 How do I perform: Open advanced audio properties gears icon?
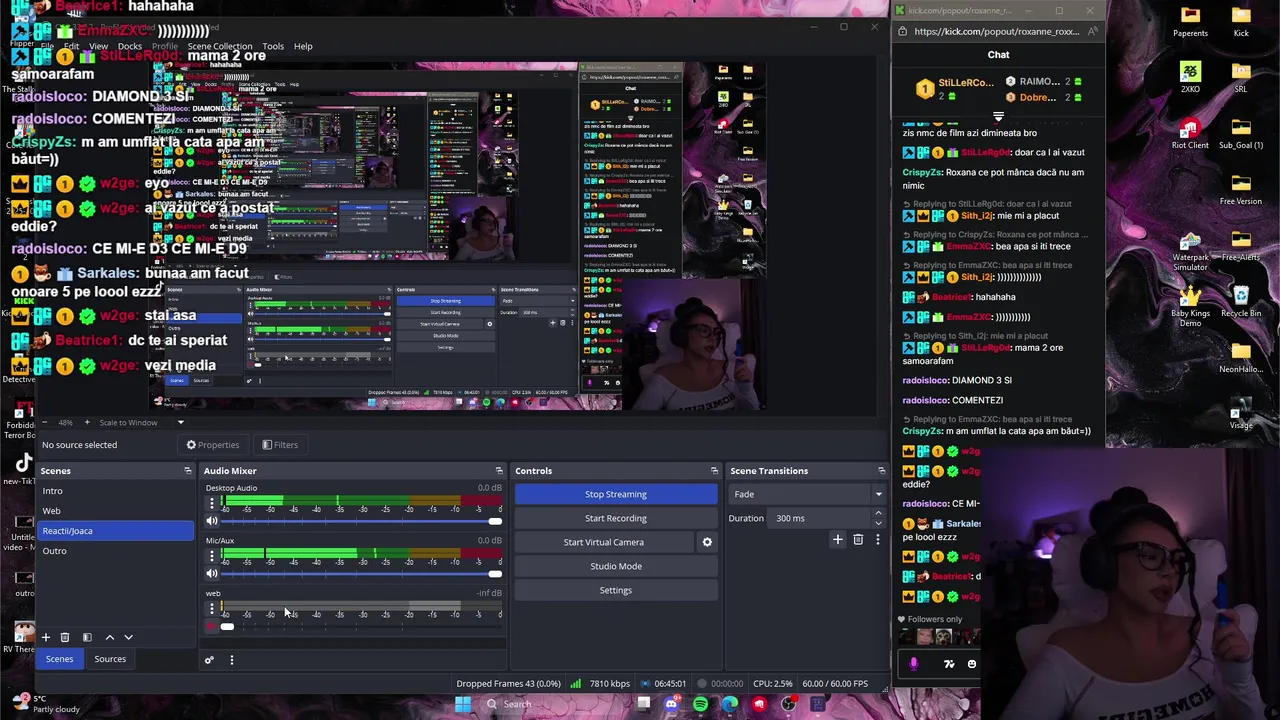tap(209, 660)
